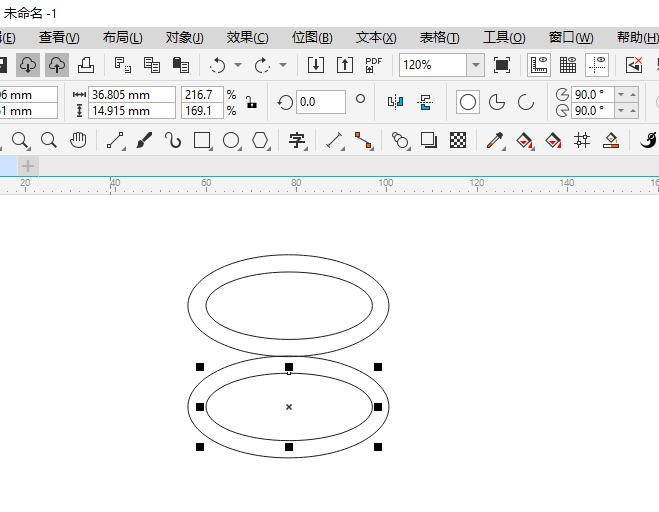The height and width of the screenshot is (512, 659).
Task: Open the 文本(X) menu
Action: pos(376,37)
